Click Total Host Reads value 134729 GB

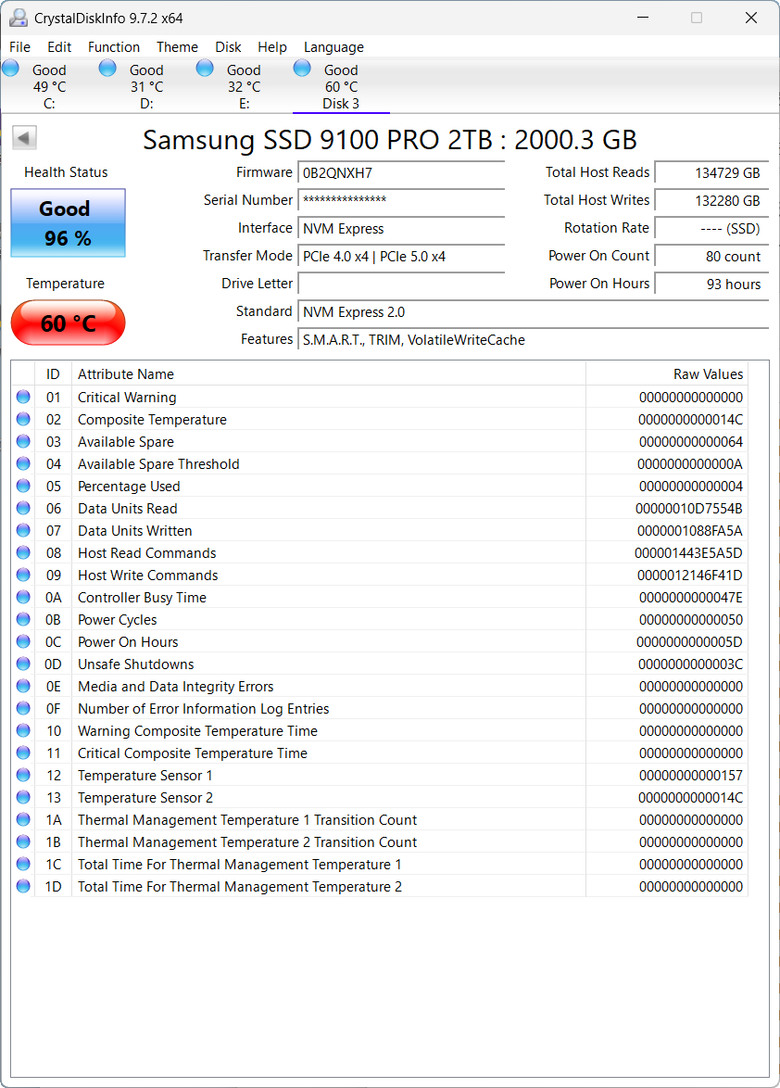coord(712,173)
